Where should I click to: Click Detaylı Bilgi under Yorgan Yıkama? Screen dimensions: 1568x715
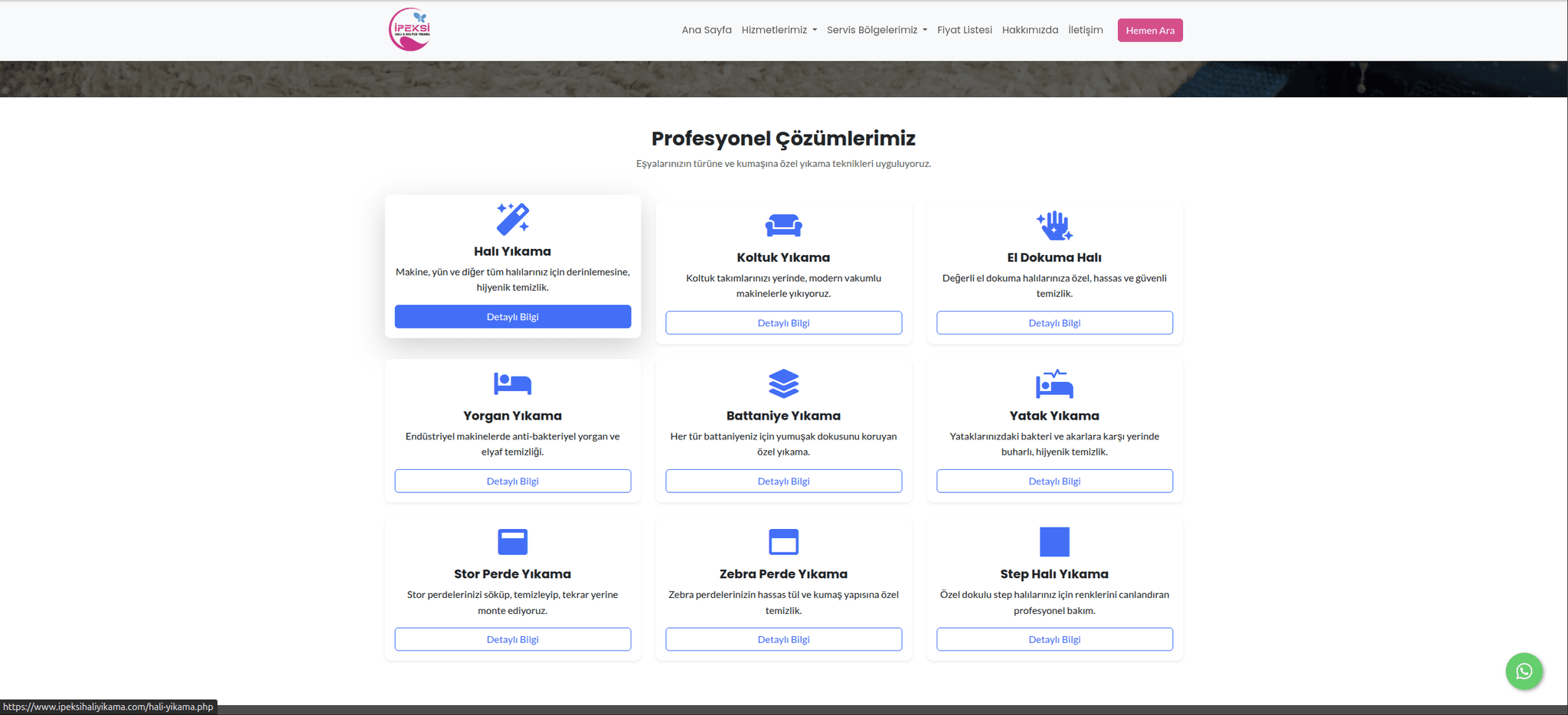[x=513, y=482]
